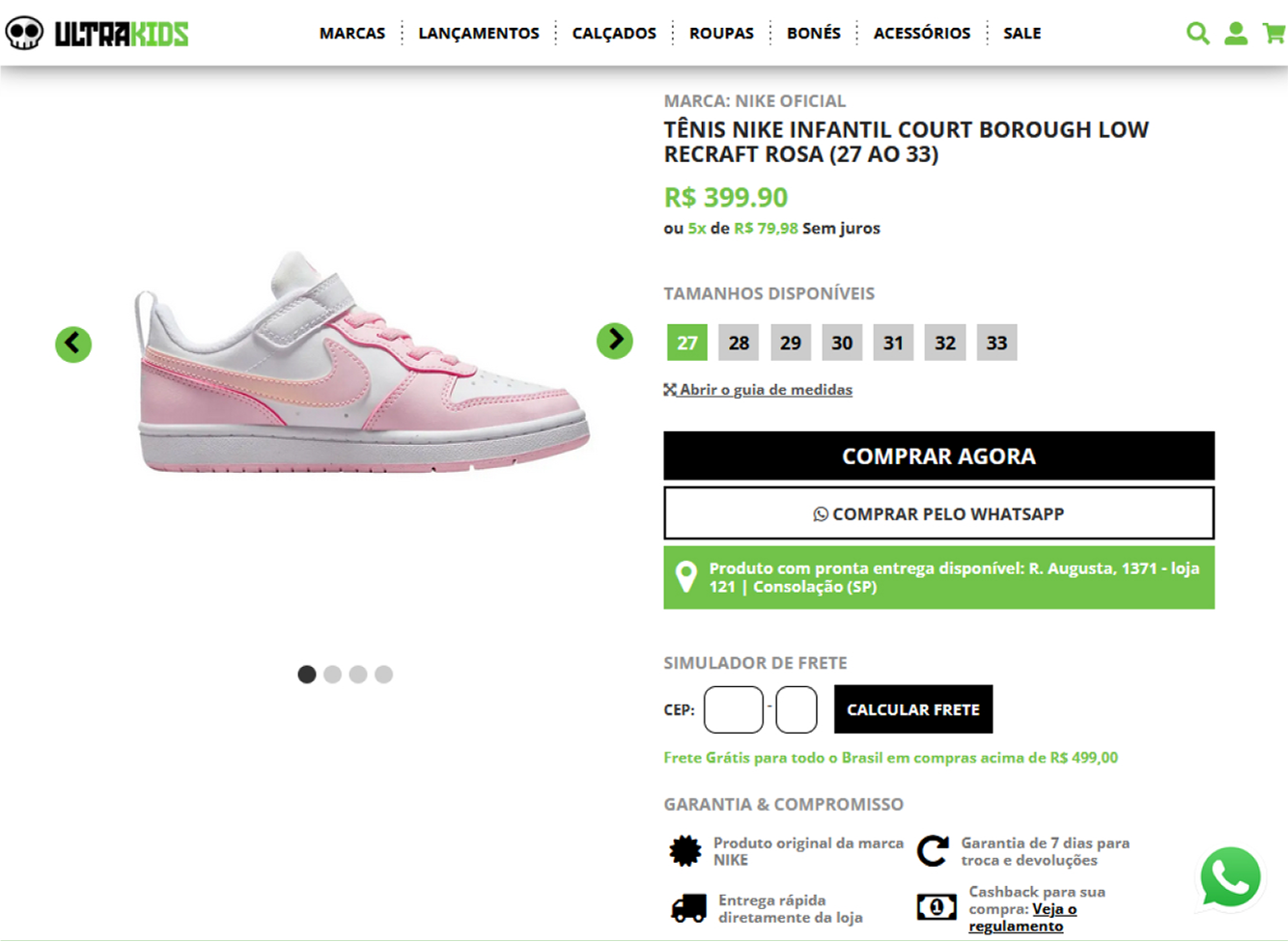Click the green location pin icon
The height and width of the screenshot is (942, 1288).
coord(686,577)
